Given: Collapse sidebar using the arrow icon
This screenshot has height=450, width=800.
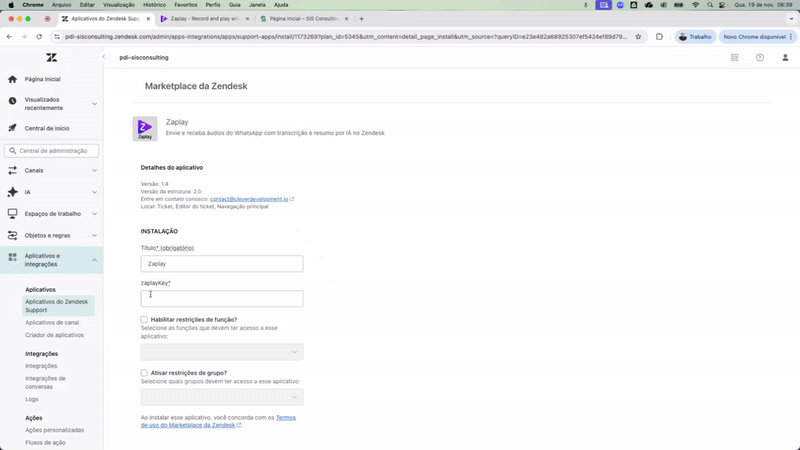Looking at the screenshot, I should pos(104,57).
